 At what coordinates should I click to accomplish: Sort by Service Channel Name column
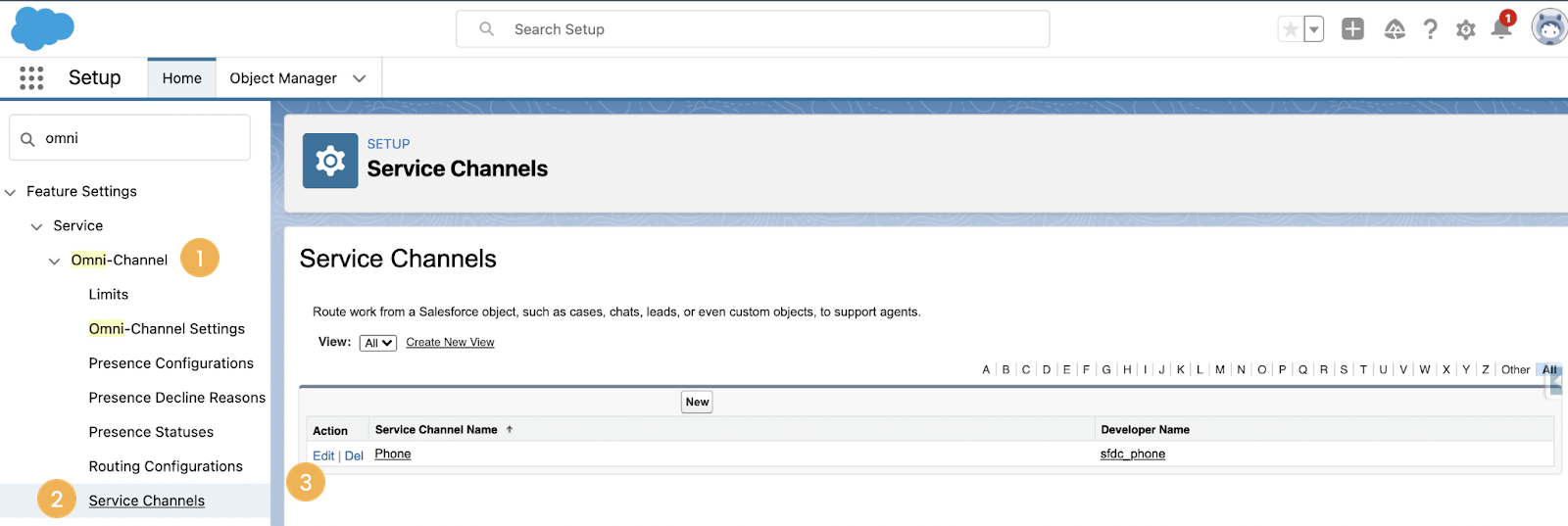[436, 429]
